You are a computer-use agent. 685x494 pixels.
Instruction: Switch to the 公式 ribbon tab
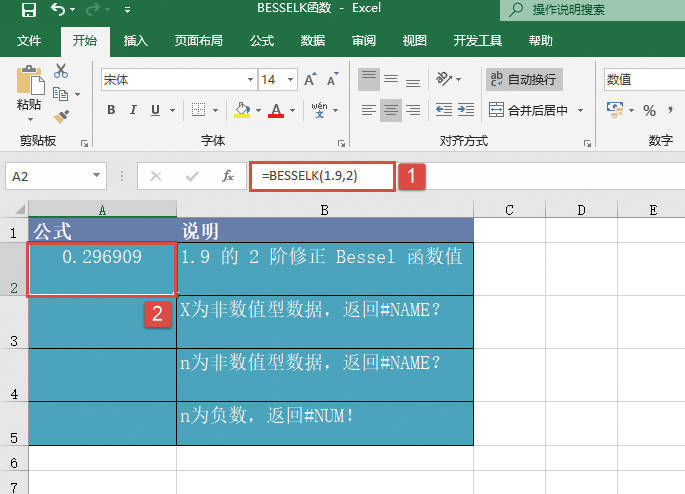click(x=262, y=41)
